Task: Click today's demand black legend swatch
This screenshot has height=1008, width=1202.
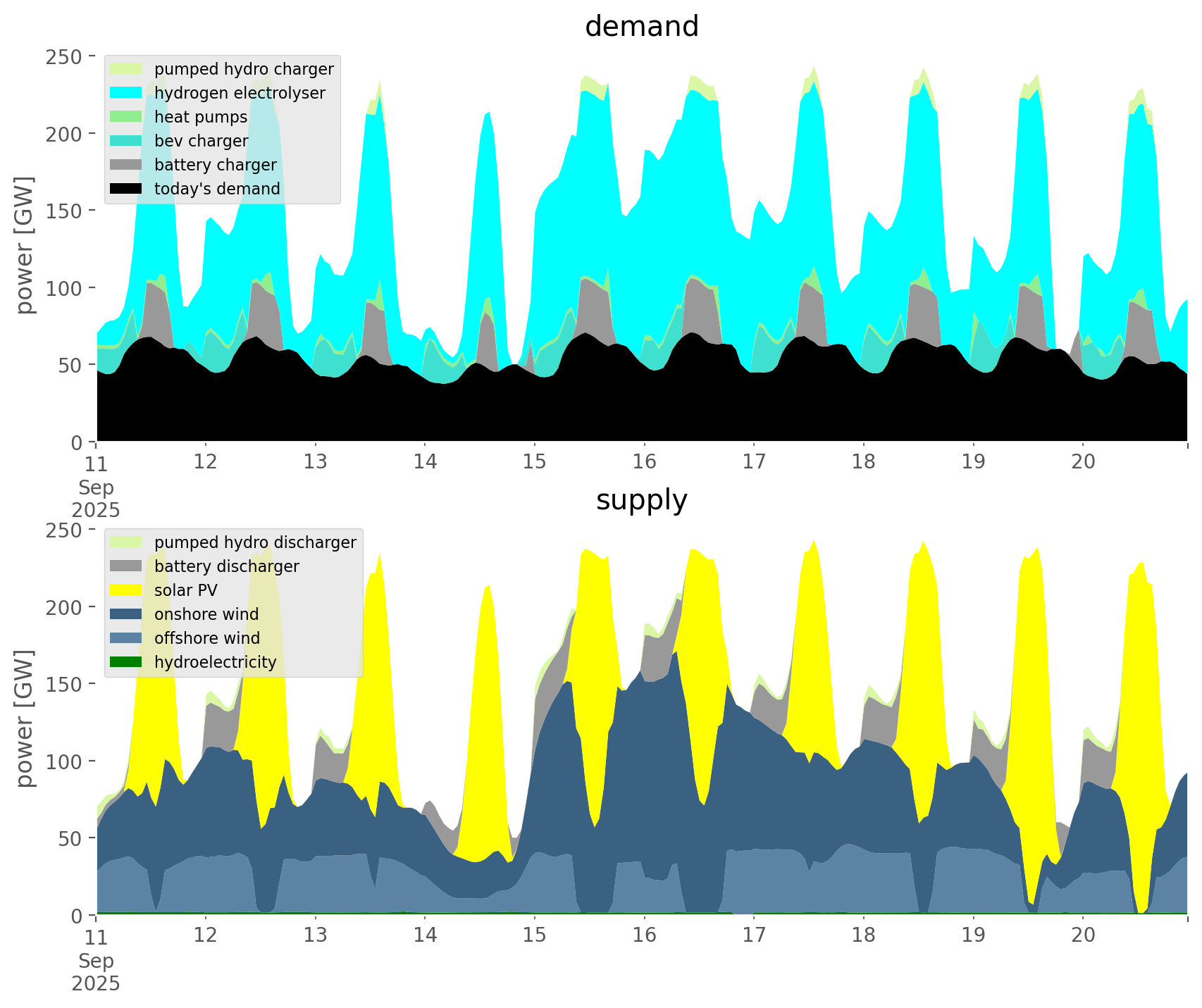Action: (x=127, y=189)
